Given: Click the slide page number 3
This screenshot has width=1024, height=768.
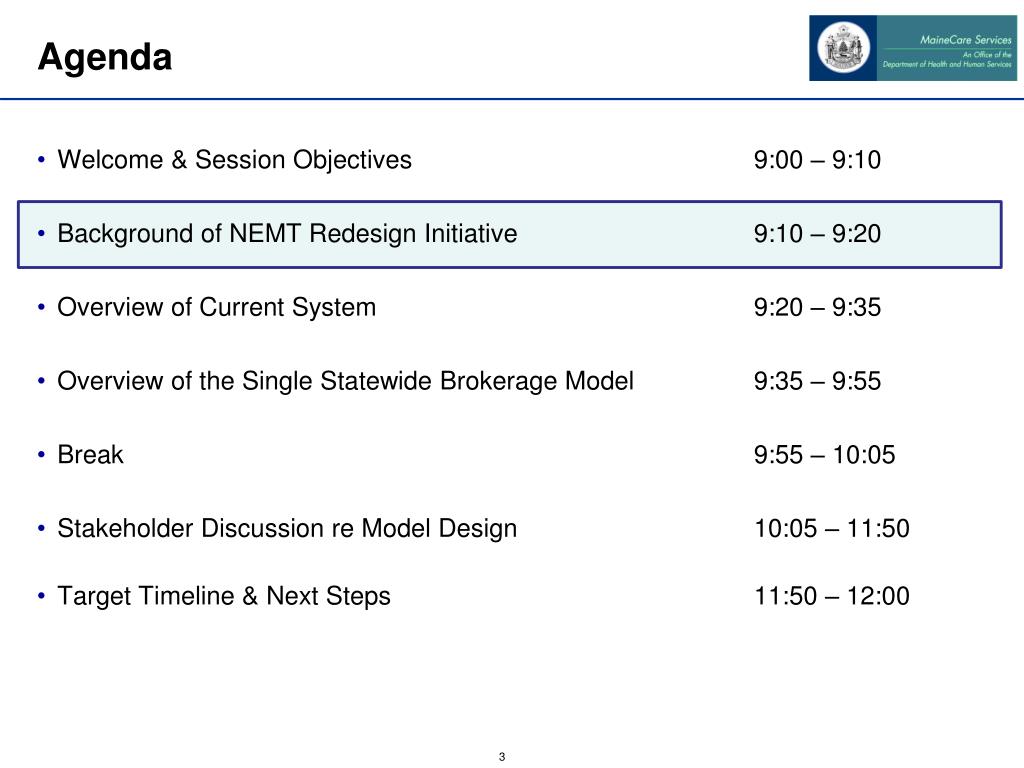Looking at the screenshot, I should 502,757.
